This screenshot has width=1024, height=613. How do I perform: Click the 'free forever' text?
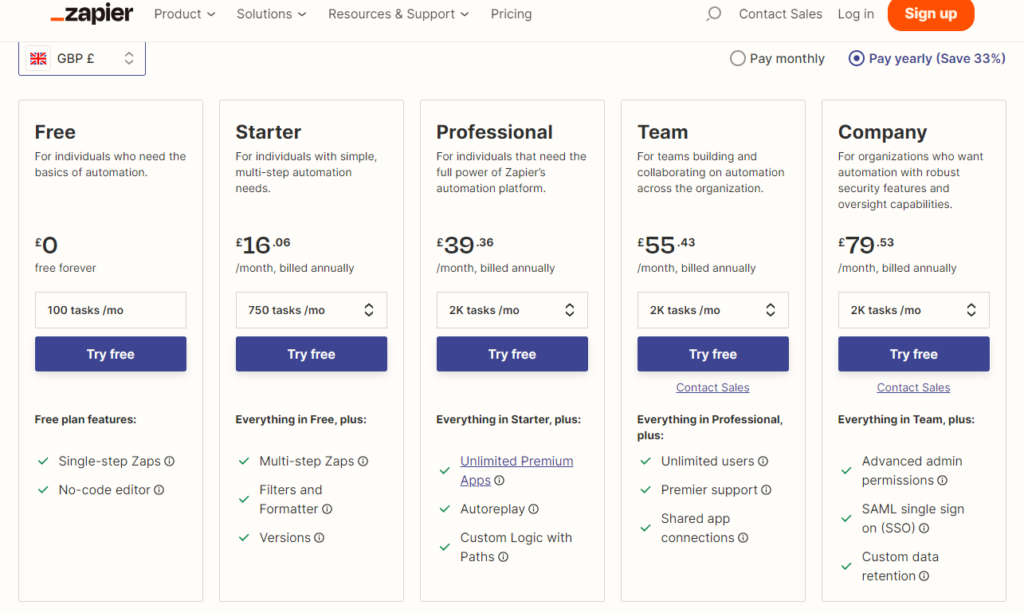pos(65,268)
